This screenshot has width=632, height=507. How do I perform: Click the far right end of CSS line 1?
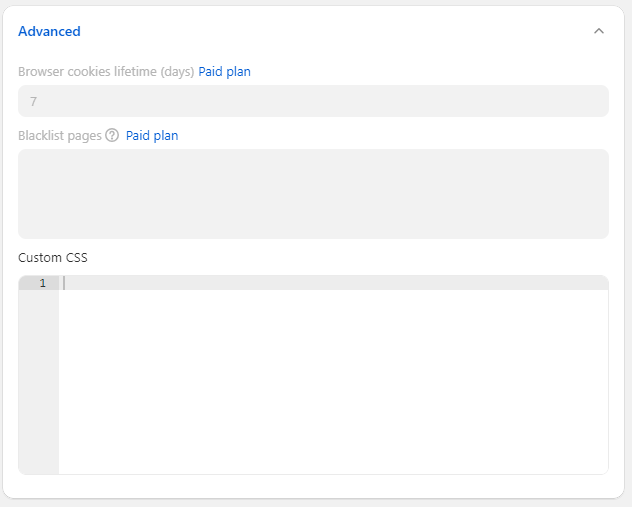(598, 283)
